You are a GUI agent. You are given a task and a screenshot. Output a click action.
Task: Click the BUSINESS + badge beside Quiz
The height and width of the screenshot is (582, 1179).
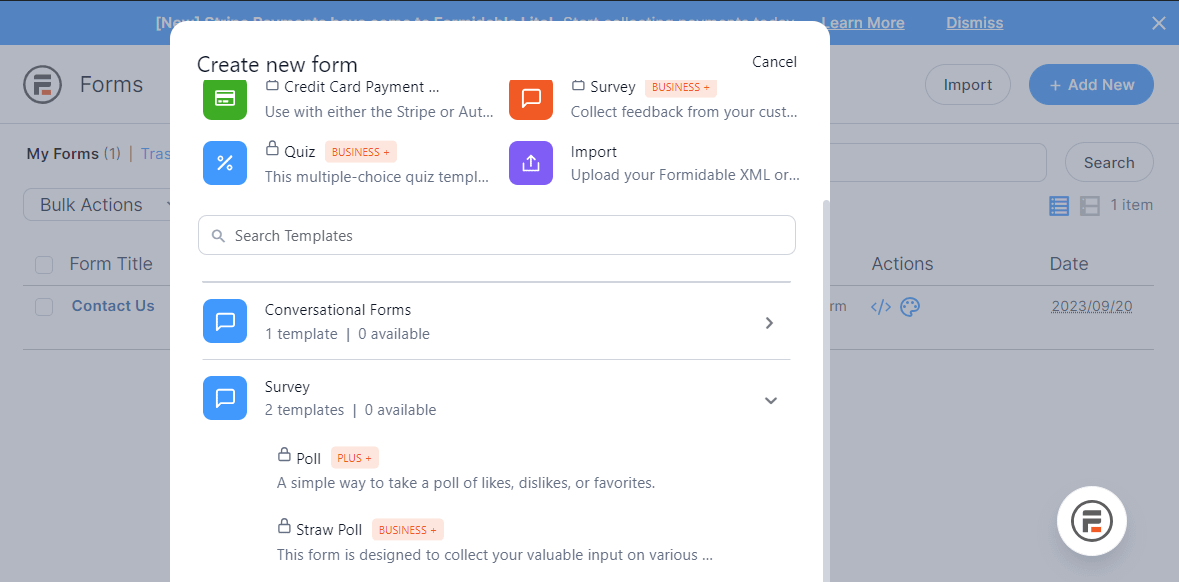(361, 152)
